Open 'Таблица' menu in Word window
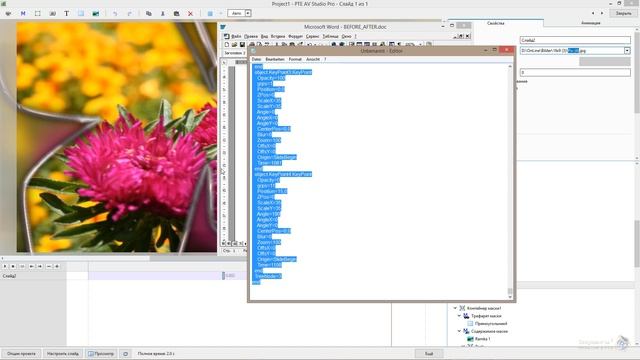This screenshot has height=360, width=640. [330, 36]
